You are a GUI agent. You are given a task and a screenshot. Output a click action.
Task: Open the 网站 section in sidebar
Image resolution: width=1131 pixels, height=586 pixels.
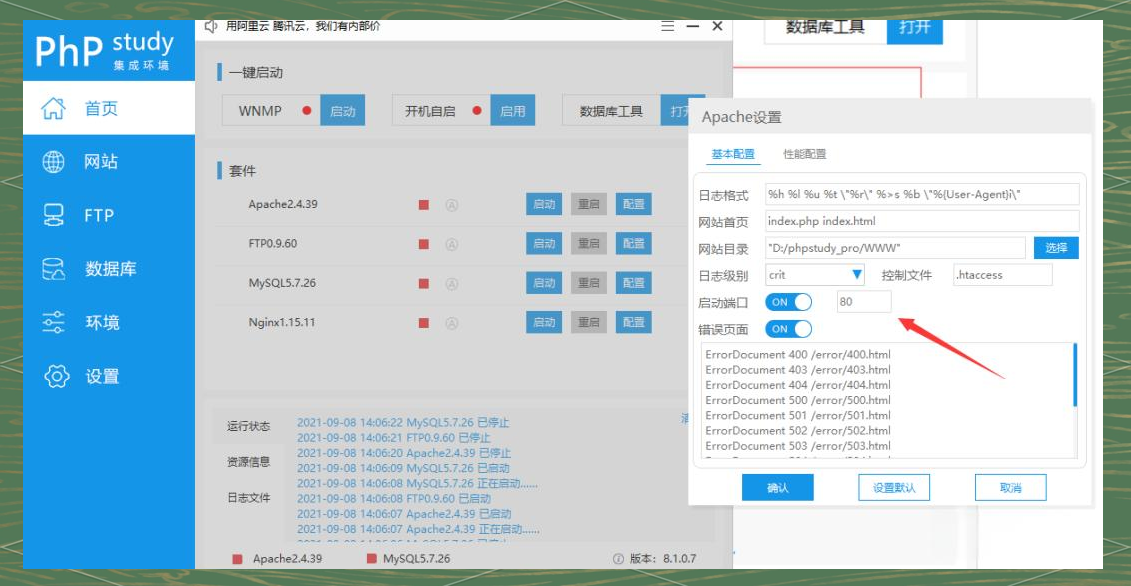coord(108,162)
